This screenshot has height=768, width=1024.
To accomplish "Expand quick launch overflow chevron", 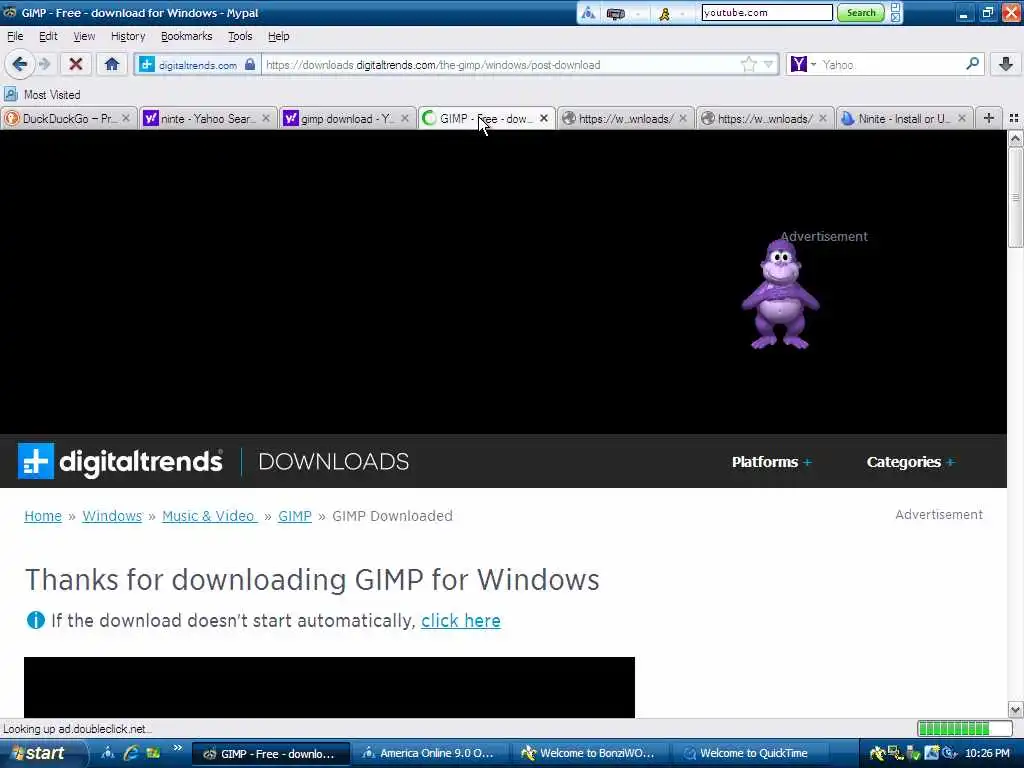I will pos(178,748).
